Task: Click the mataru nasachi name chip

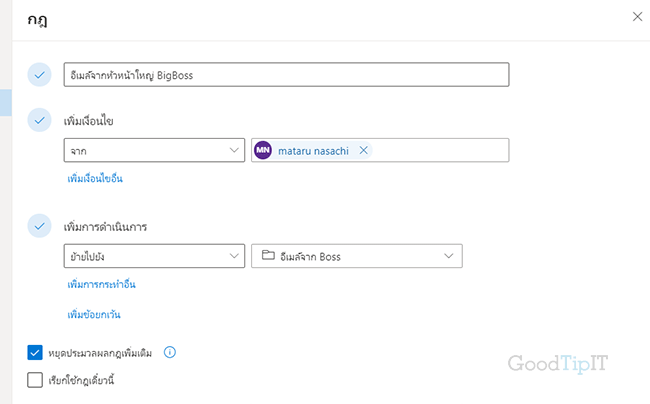Action: point(313,150)
